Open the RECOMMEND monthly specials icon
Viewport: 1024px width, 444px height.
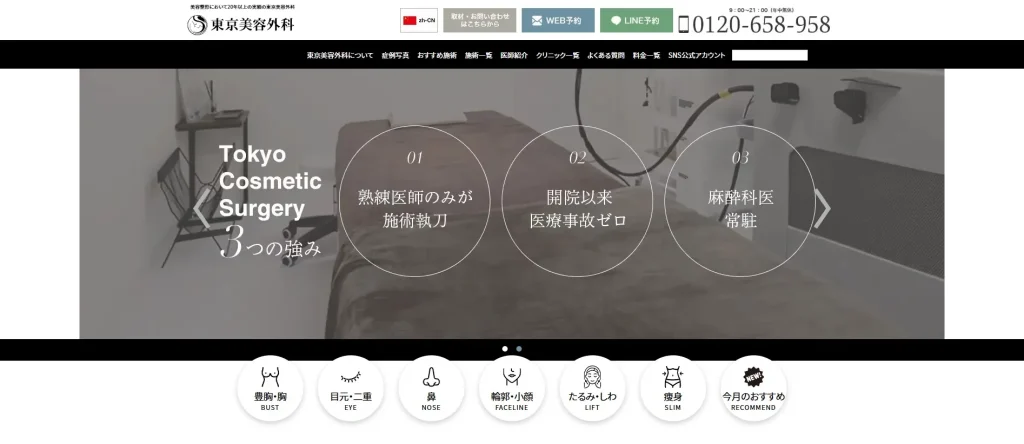(x=753, y=388)
